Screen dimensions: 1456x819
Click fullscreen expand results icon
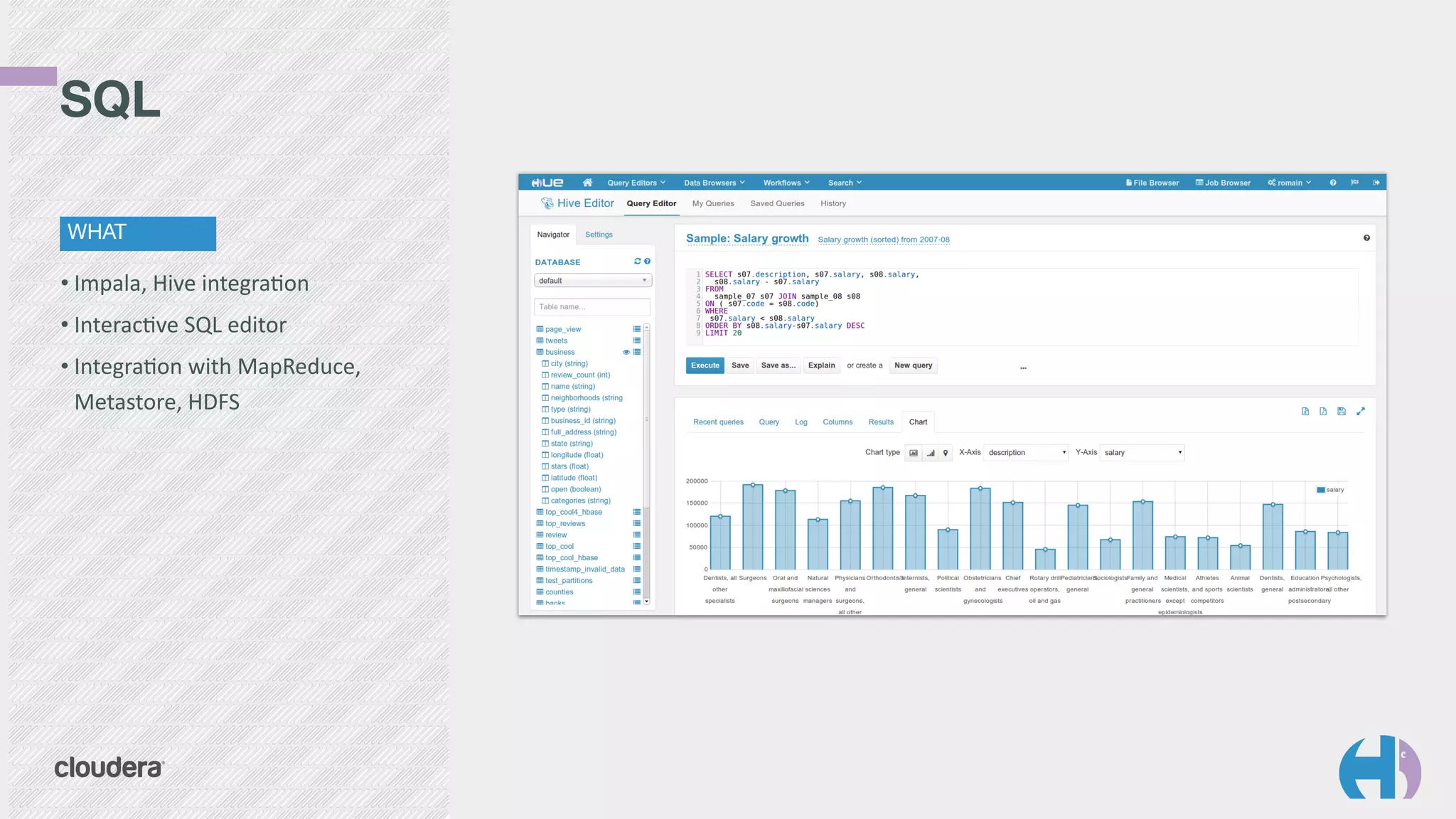pos(1361,412)
